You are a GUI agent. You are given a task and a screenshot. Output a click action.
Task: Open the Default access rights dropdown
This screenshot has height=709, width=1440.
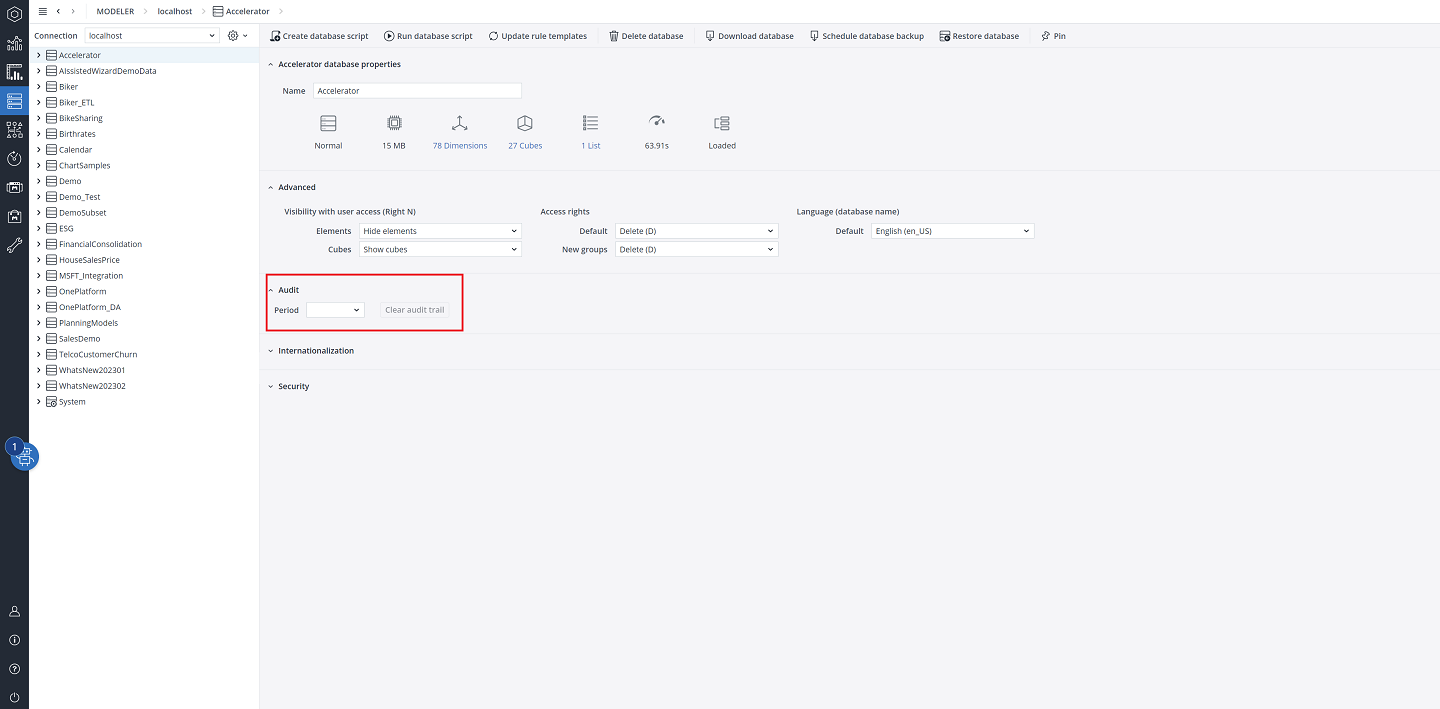[696, 231]
